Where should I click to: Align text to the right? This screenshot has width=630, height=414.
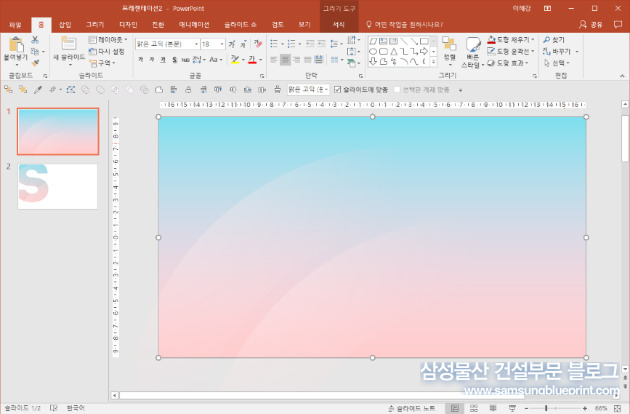coord(297,60)
